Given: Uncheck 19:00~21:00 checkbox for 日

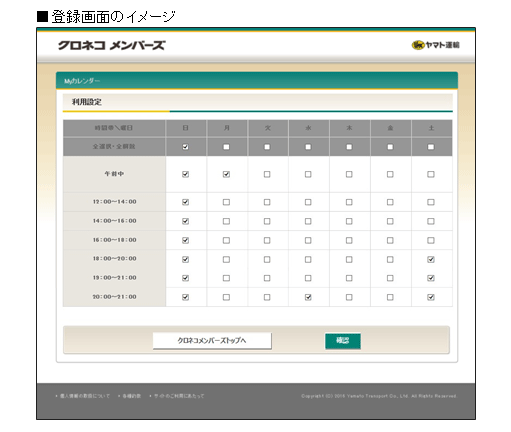Looking at the screenshot, I should [x=185, y=278].
